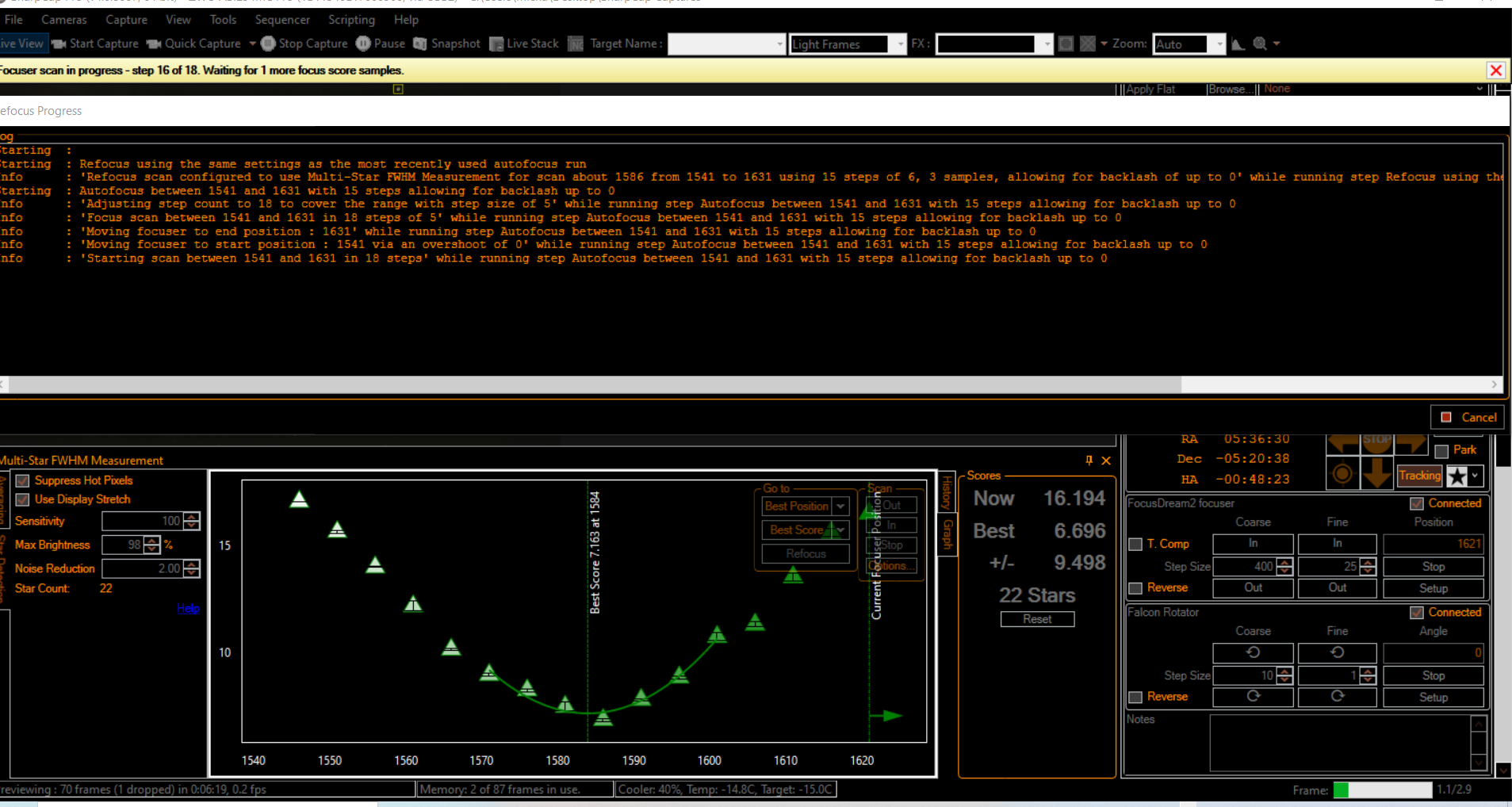
Task: Click the Target Name icon in the toolbar
Action: [576, 44]
